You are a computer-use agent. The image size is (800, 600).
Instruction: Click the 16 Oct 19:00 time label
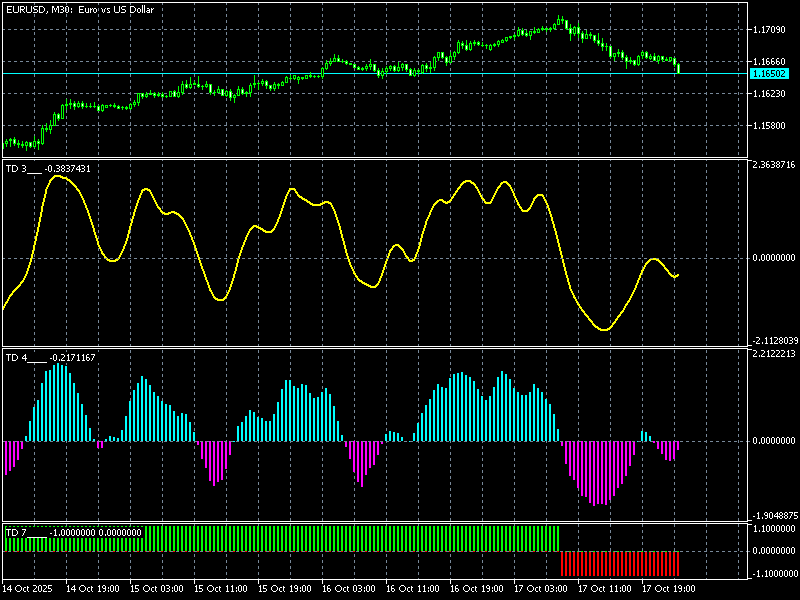point(477,589)
